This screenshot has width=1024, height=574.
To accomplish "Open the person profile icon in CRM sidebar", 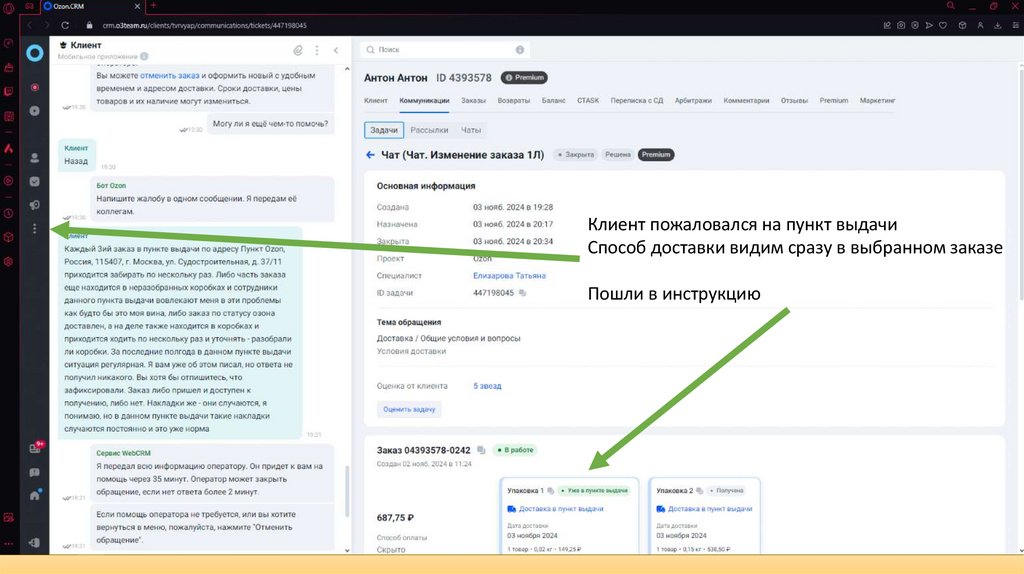I will (x=35, y=158).
